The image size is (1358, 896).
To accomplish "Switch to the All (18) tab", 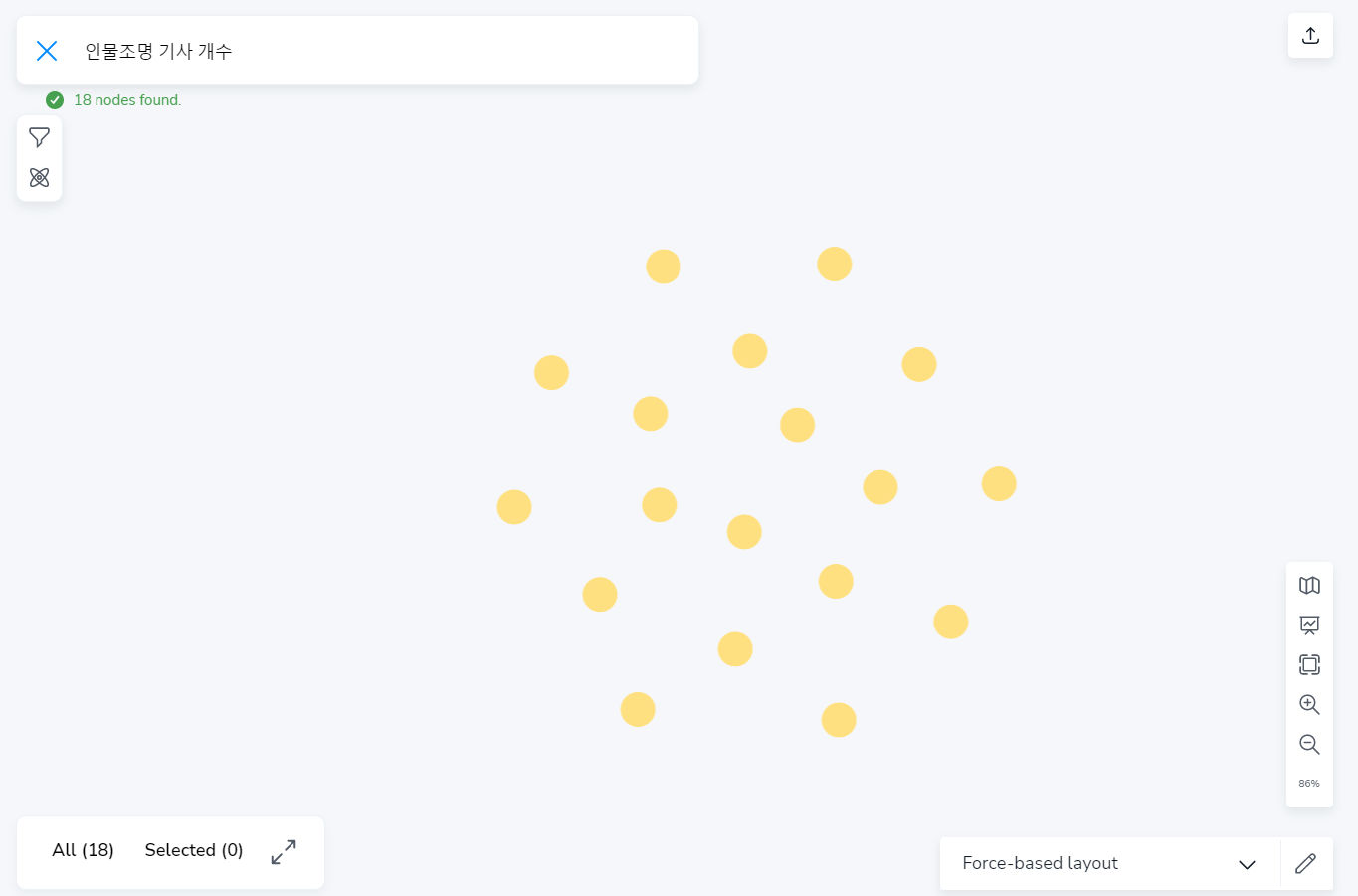I will click(83, 850).
